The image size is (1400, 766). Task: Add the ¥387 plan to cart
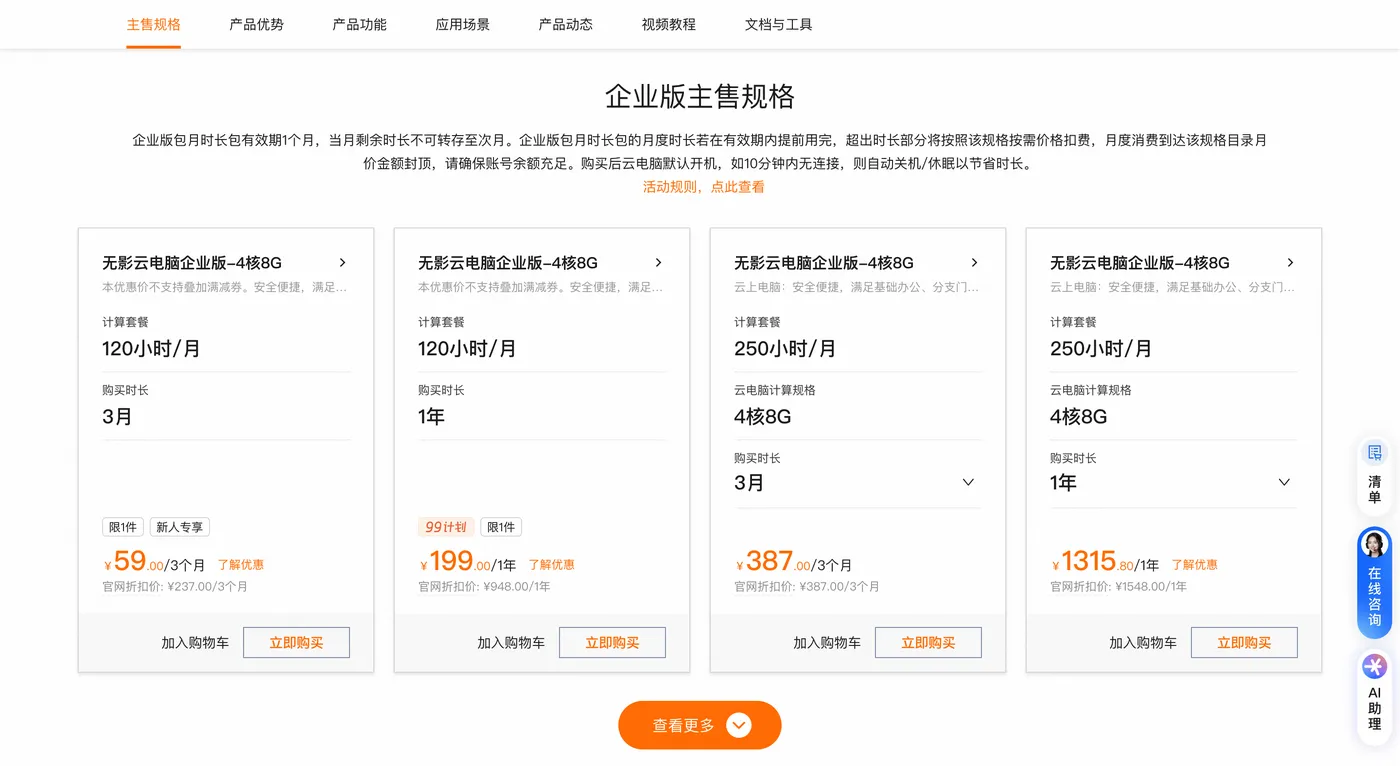click(x=827, y=643)
